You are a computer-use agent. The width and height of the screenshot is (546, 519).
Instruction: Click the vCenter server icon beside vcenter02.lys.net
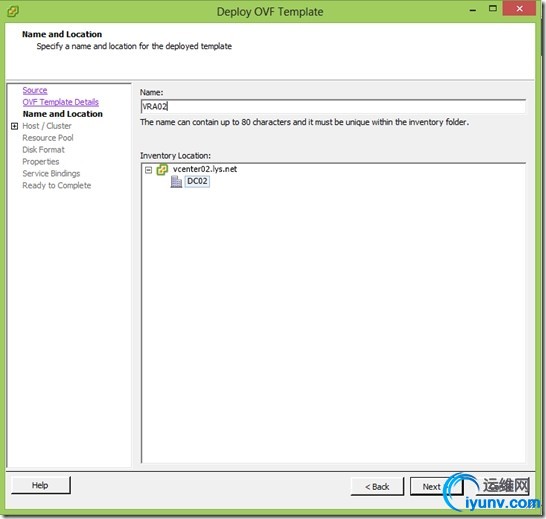[162, 170]
